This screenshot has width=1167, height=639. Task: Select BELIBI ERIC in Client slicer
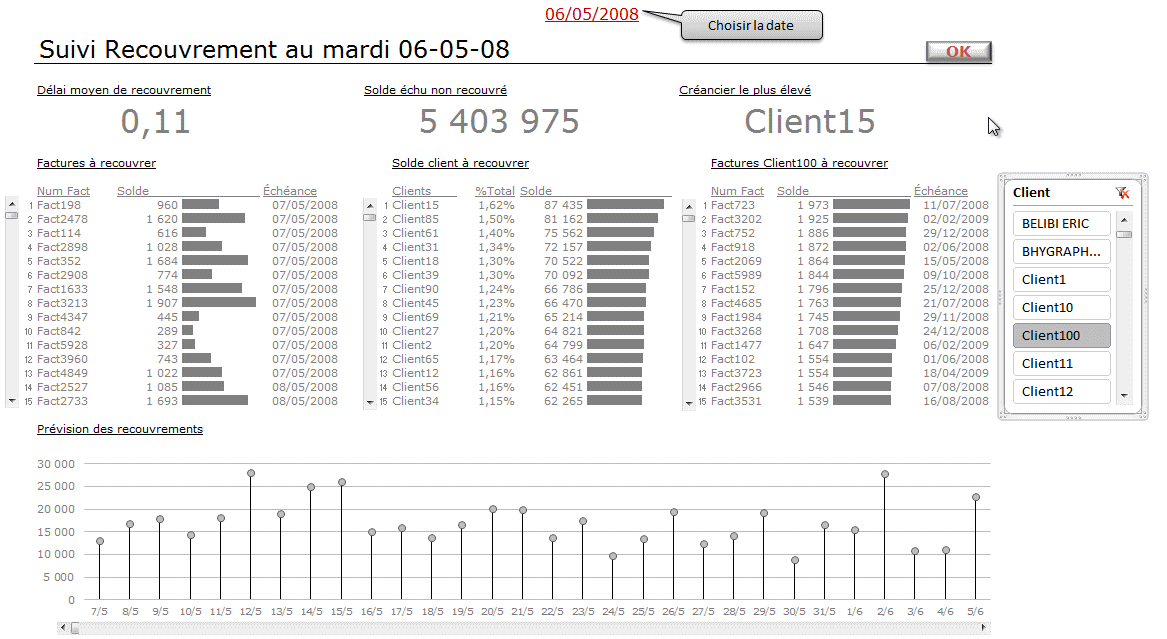(1061, 224)
